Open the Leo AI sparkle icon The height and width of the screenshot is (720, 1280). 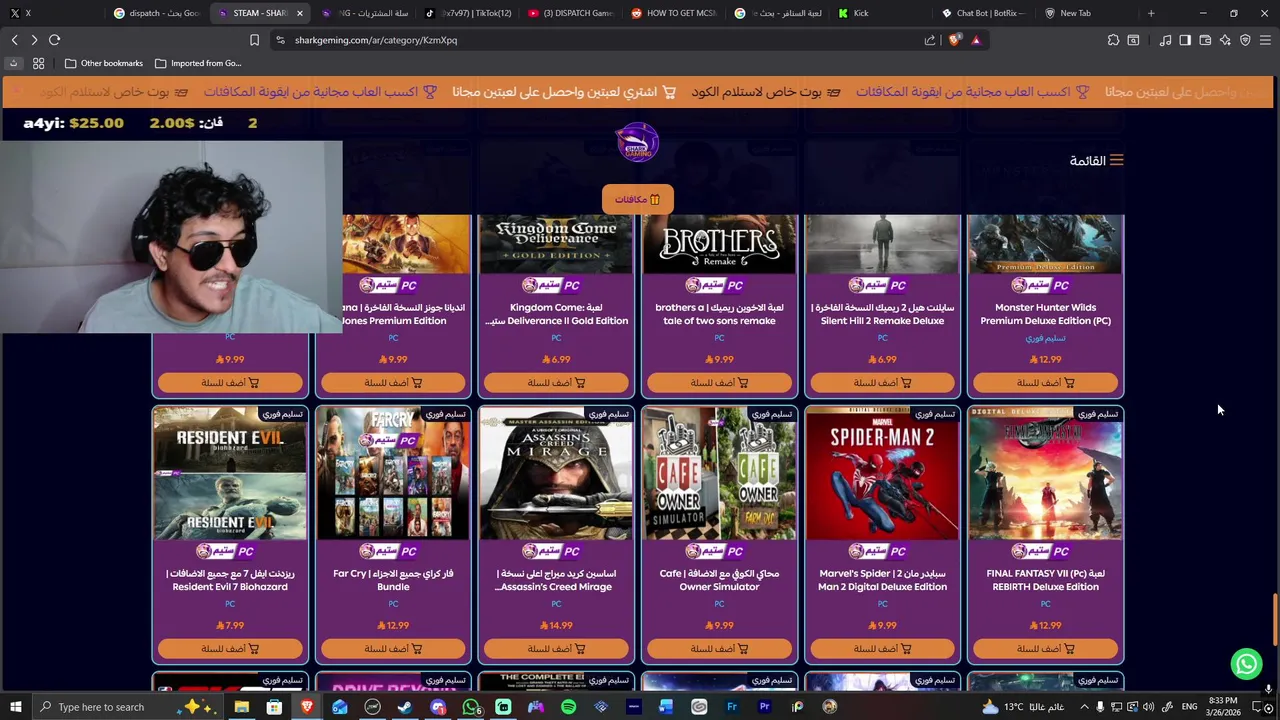click(1225, 40)
